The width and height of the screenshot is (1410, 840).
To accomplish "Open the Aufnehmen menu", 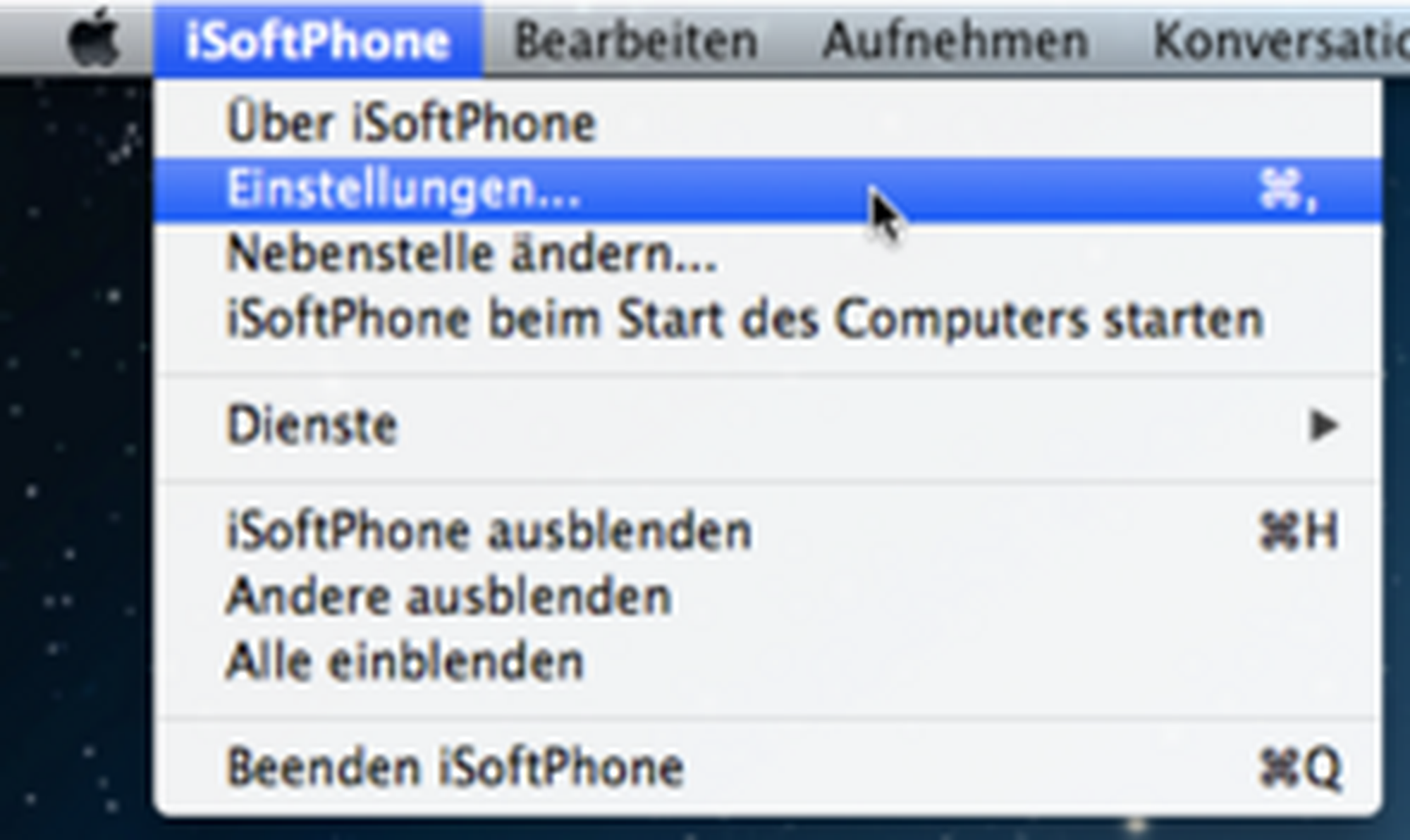I will [x=955, y=40].
